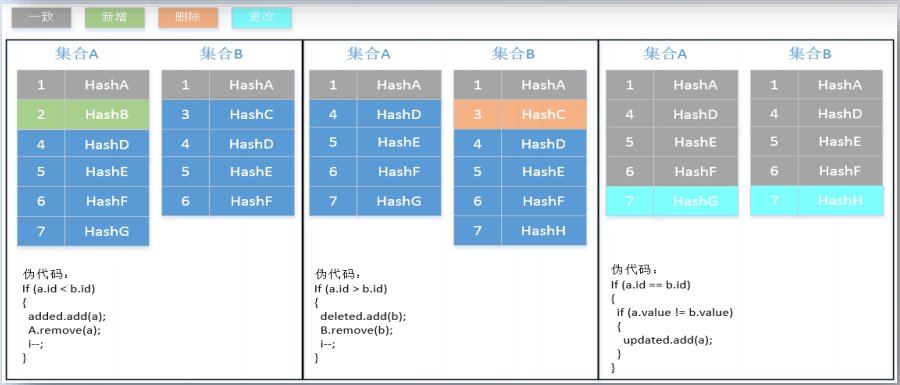
Task: Select the 'deleted.add(b);' pseudocode line
Action: click(363, 316)
